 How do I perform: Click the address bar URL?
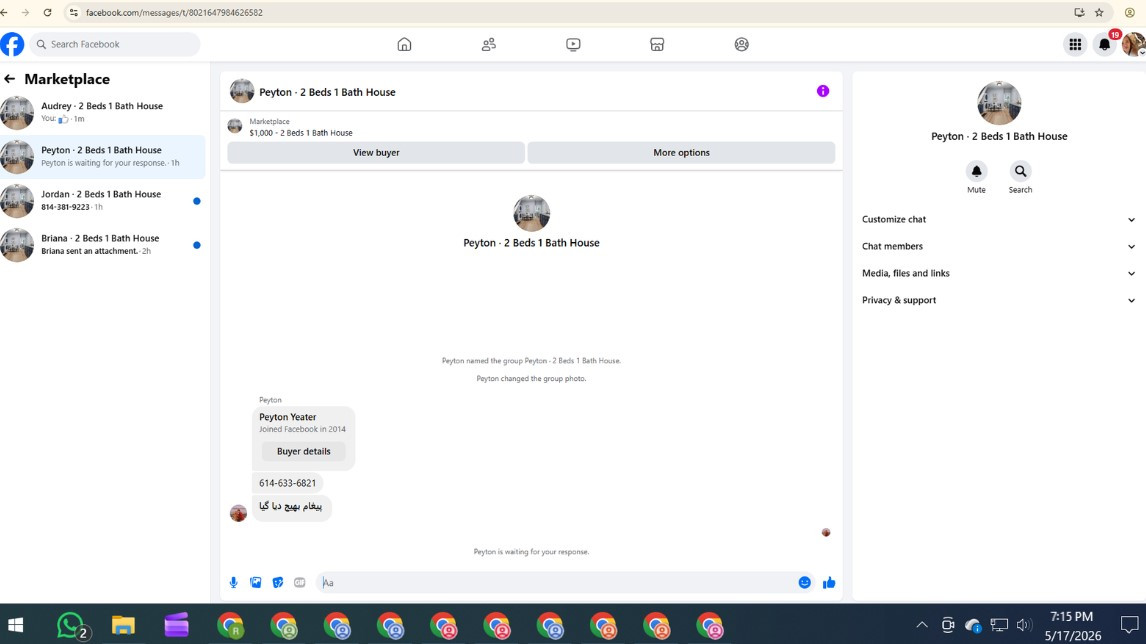tap(174, 12)
